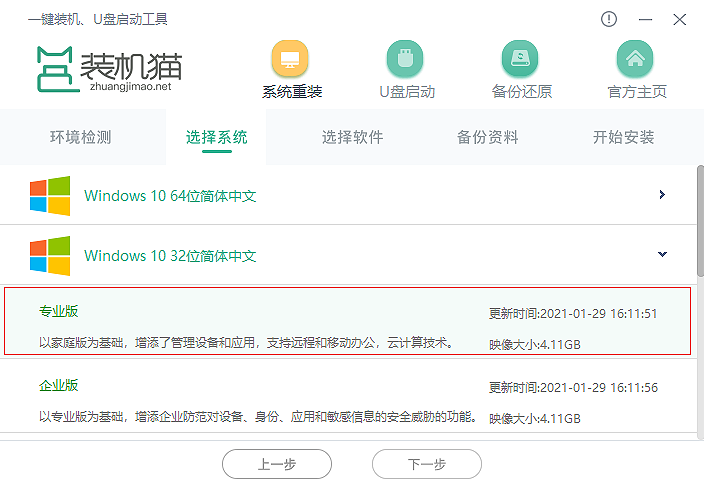Open the 系统重装 system reinstall icon
704x486 pixels.
(292, 59)
